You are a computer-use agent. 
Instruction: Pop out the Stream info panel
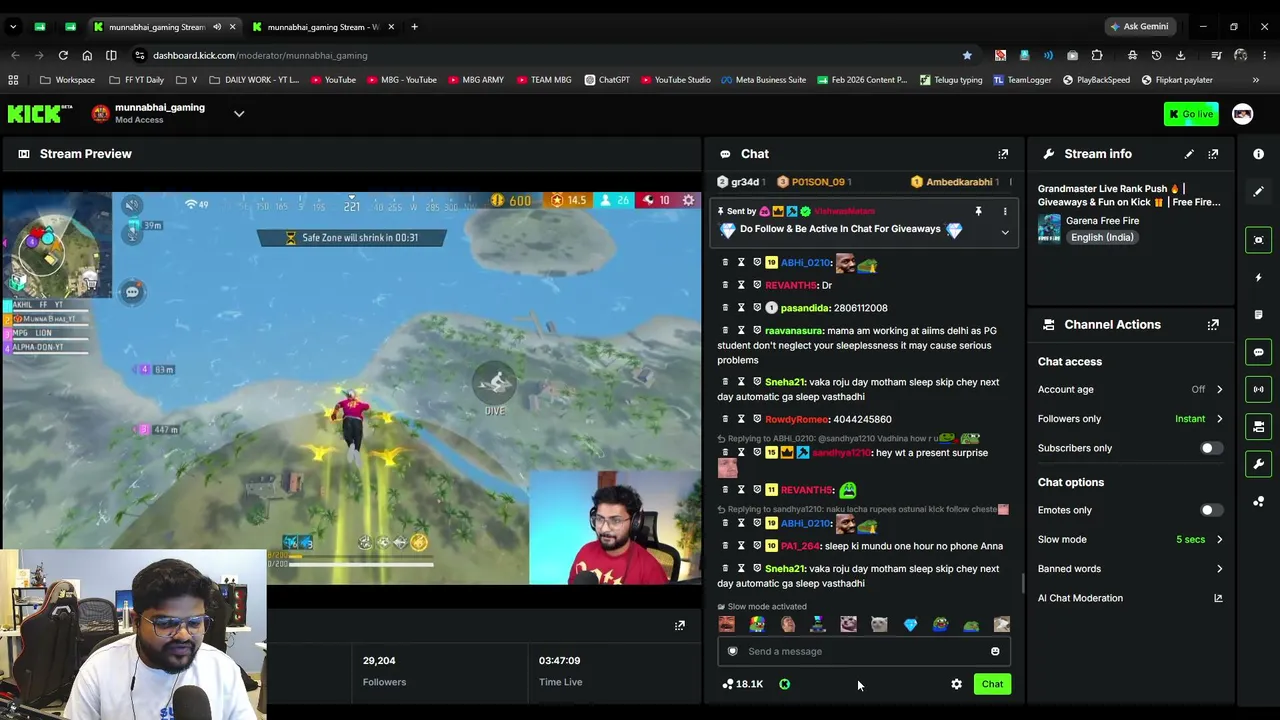(x=1213, y=154)
